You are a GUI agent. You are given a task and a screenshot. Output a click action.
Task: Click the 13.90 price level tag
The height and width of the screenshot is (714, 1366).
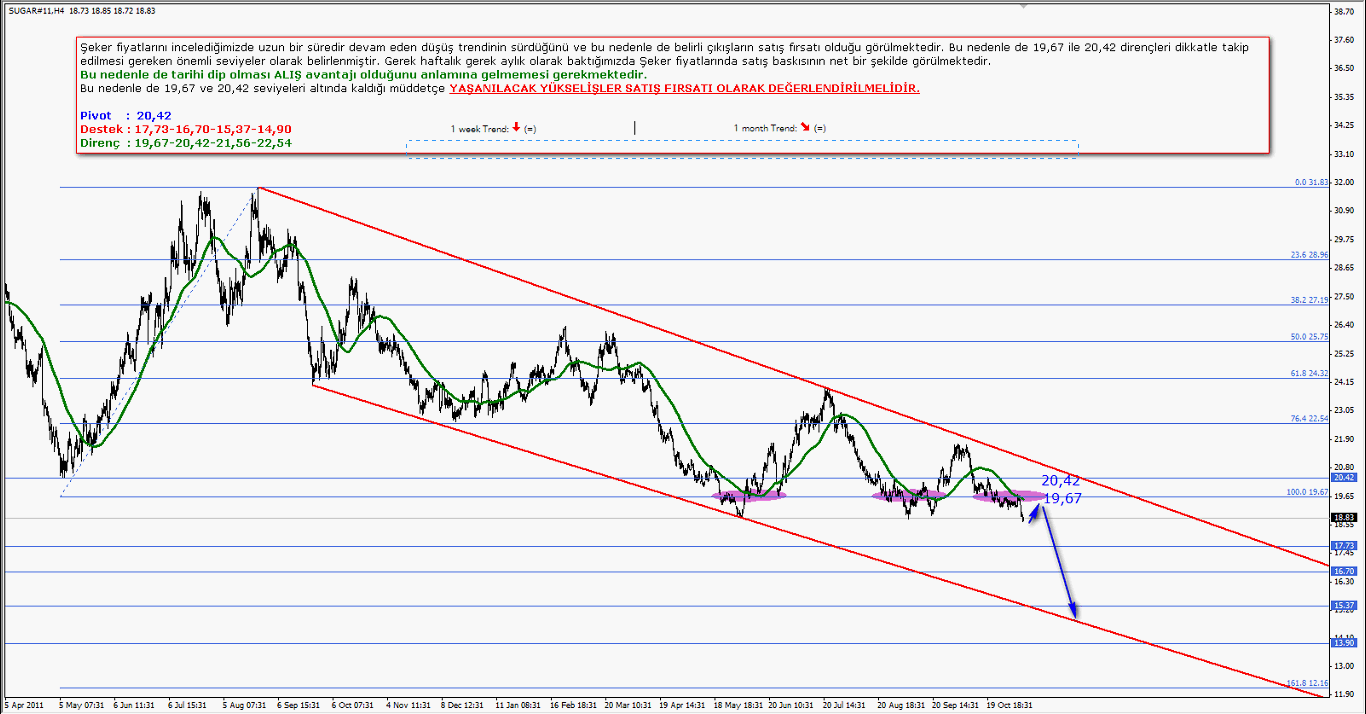(1342, 643)
